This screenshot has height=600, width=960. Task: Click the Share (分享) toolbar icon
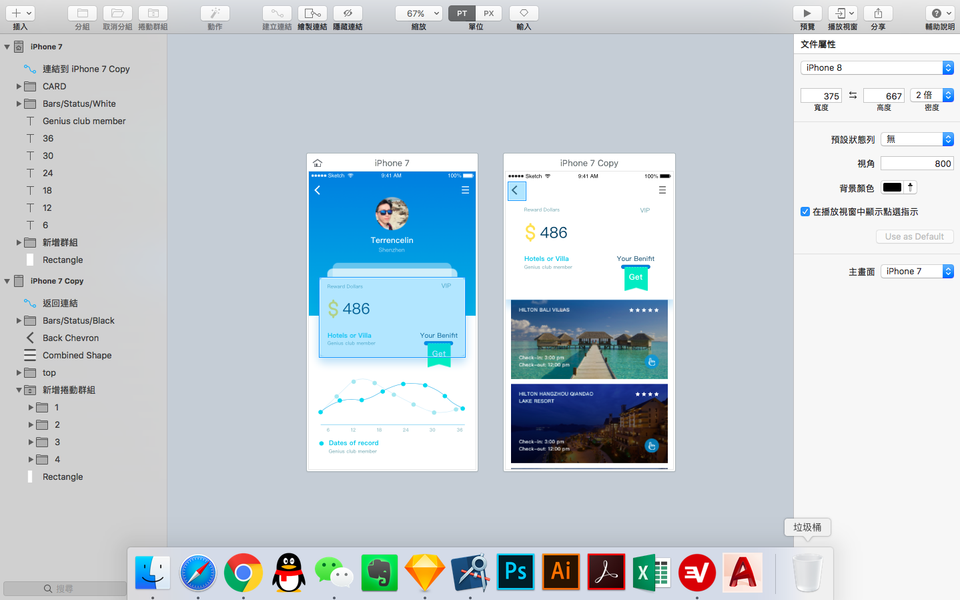coord(878,13)
